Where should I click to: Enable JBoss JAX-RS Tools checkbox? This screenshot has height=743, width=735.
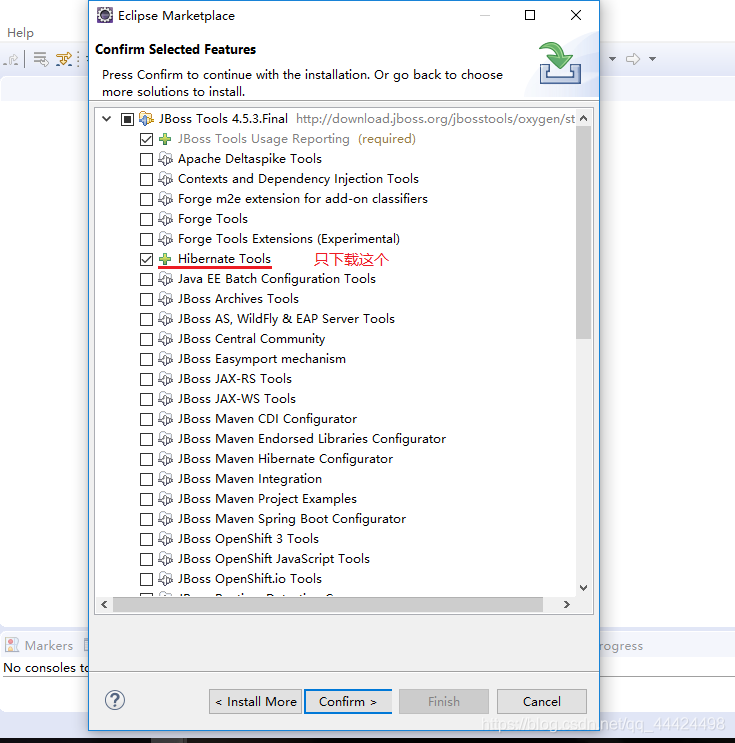click(146, 379)
